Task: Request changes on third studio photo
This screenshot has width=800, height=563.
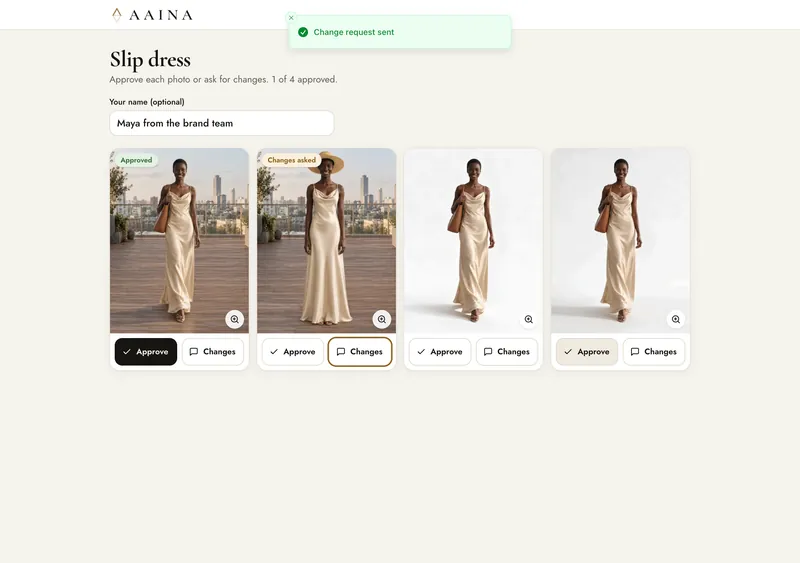Action: click(507, 352)
